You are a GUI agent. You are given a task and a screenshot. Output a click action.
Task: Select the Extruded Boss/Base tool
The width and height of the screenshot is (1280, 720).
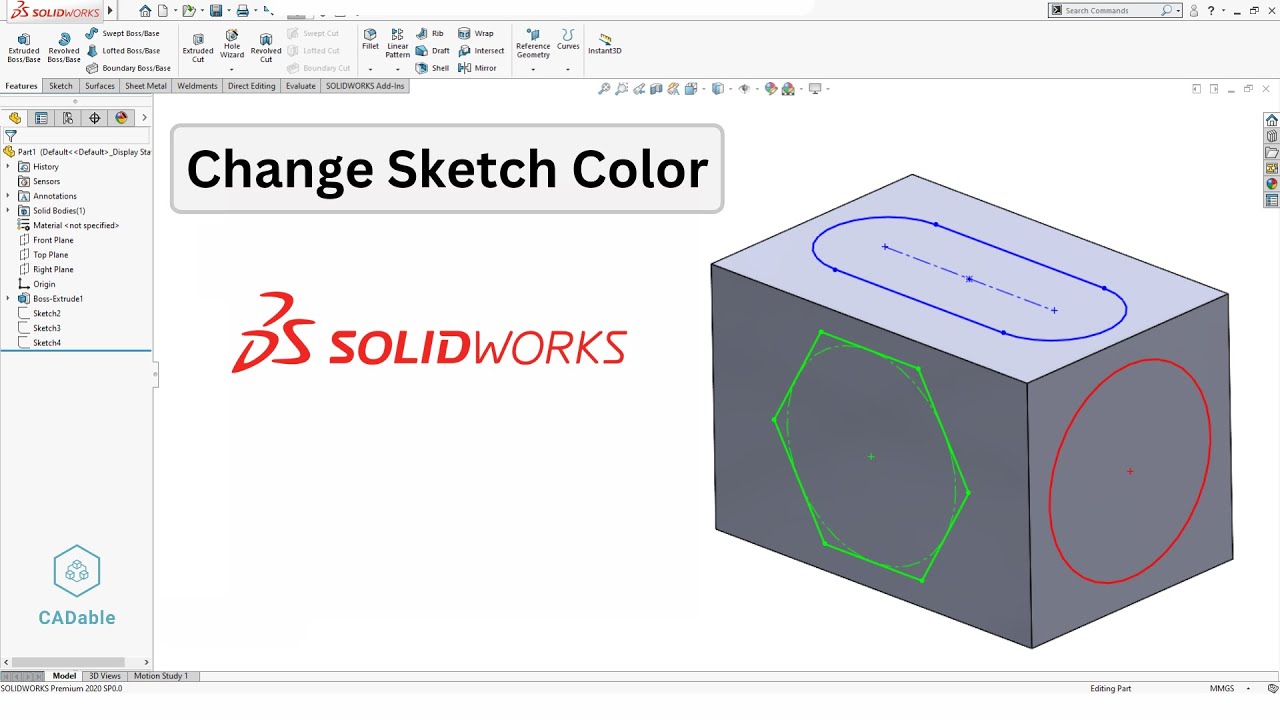[x=24, y=48]
